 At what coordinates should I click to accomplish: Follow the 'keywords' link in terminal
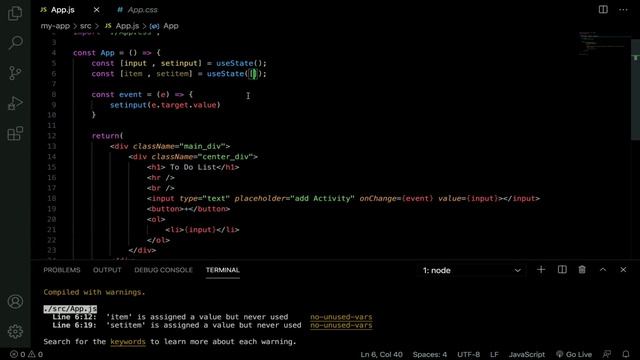point(128,342)
